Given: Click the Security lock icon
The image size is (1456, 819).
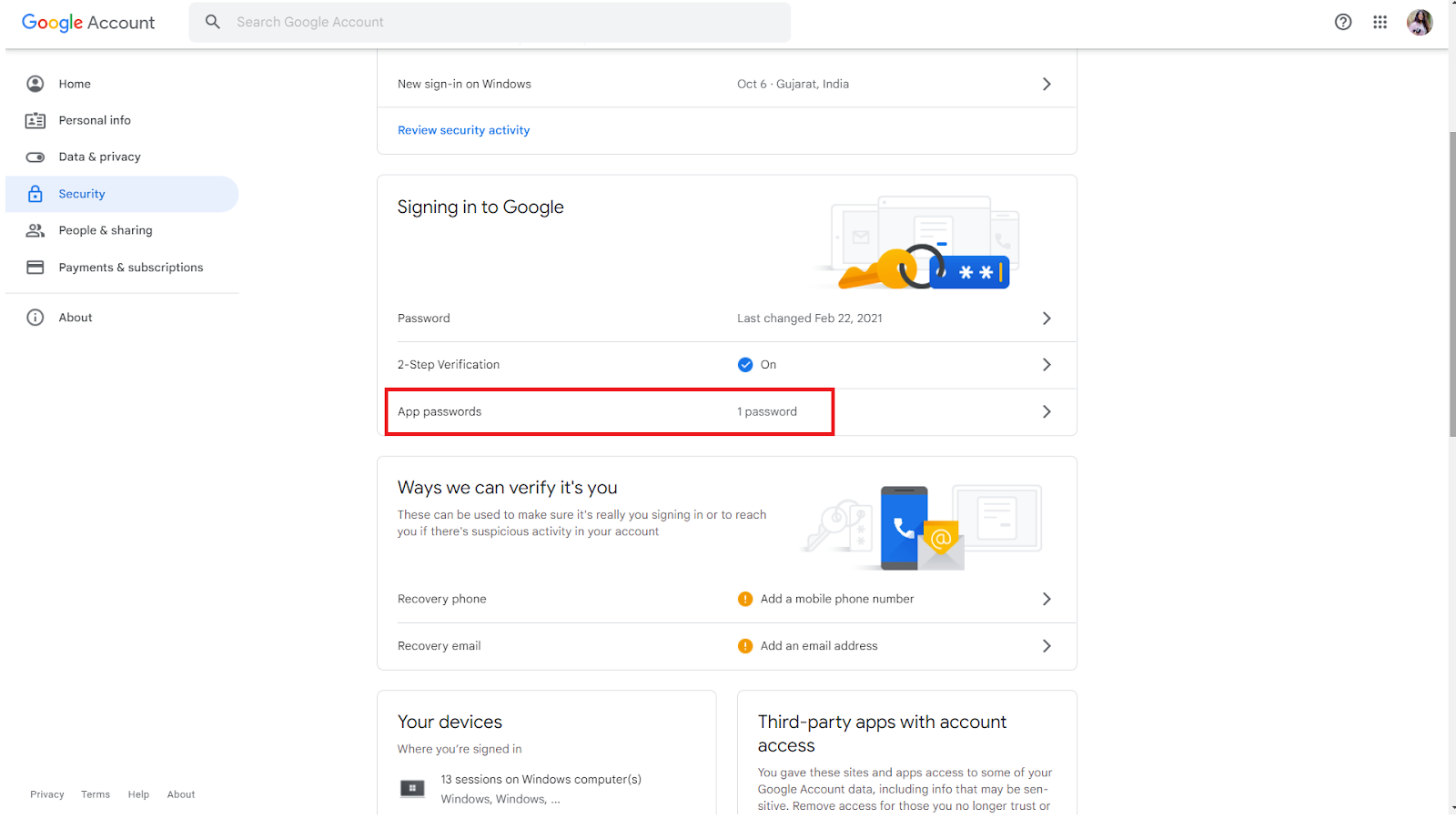Looking at the screenshot, I should [x=35, y=194].
